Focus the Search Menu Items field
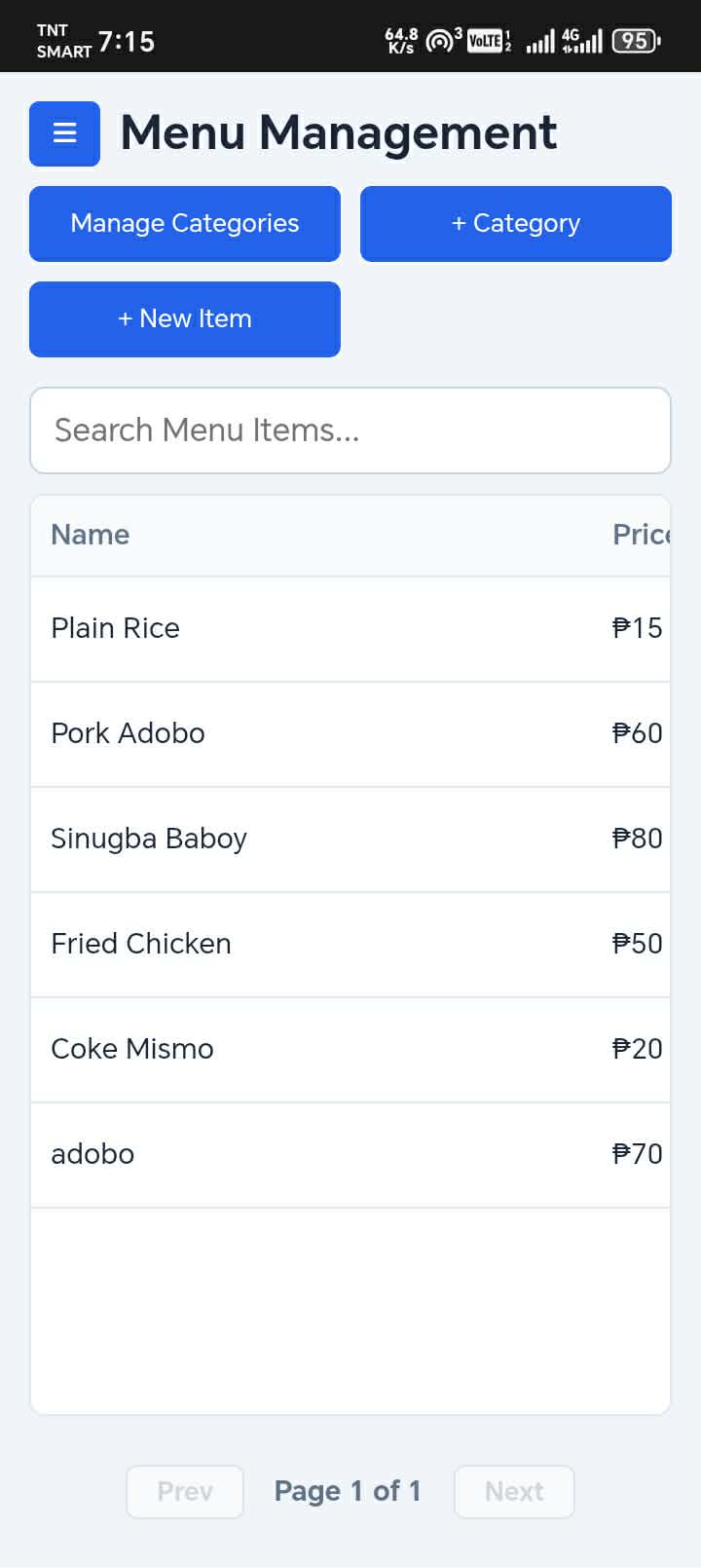 coord(350,430)
